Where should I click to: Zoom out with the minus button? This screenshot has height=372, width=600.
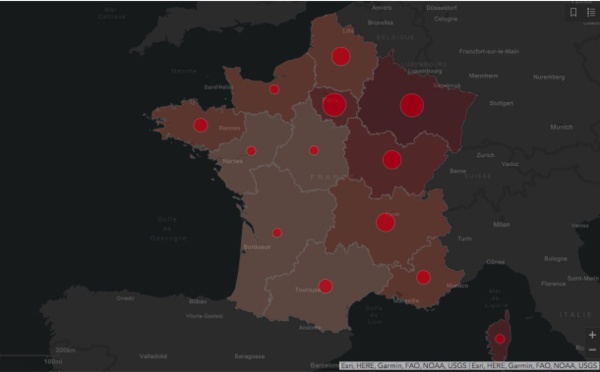592,349
